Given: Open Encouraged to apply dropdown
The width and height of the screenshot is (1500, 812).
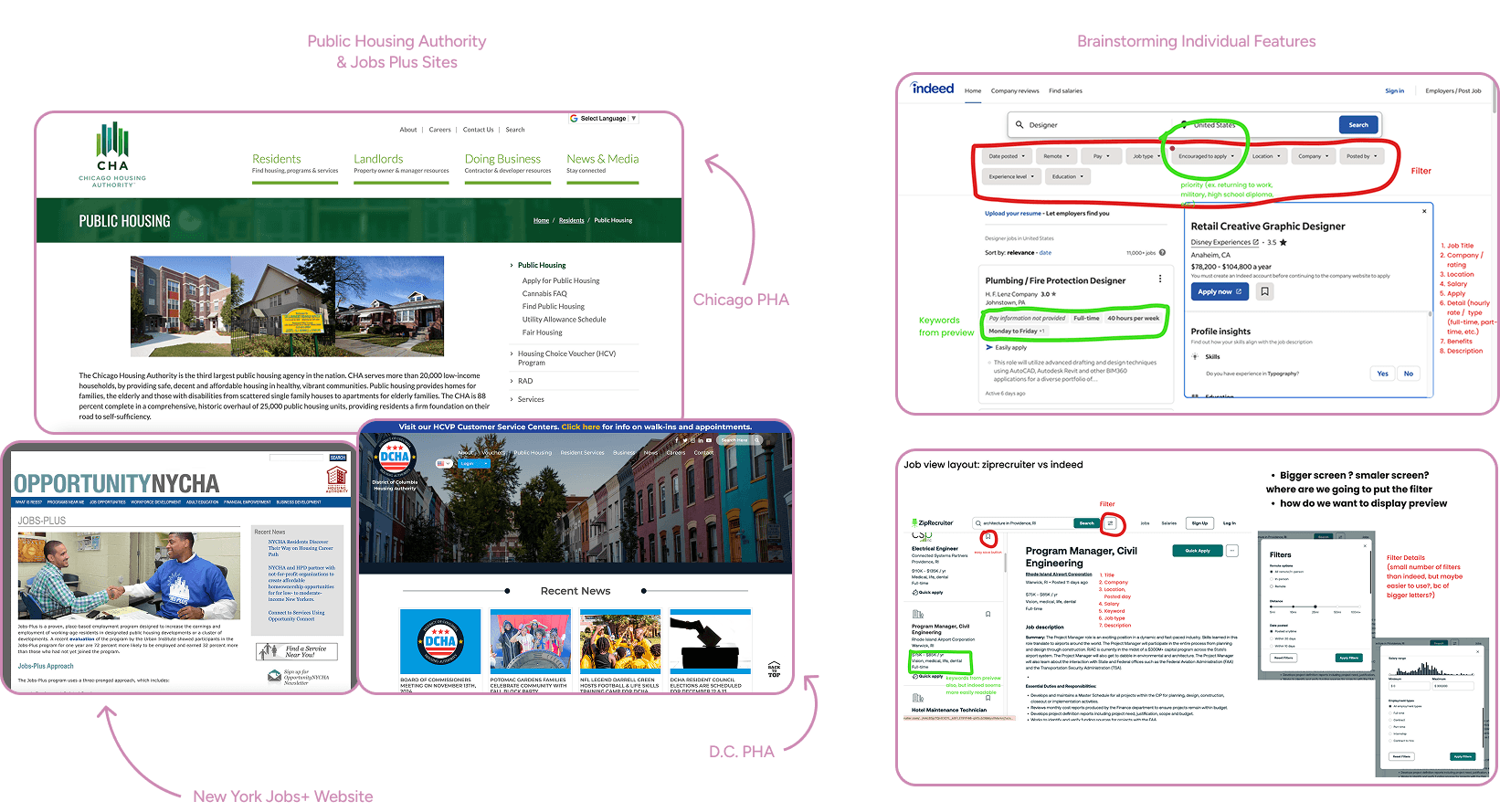Looking at the screenshot, I should (1206, 156).
